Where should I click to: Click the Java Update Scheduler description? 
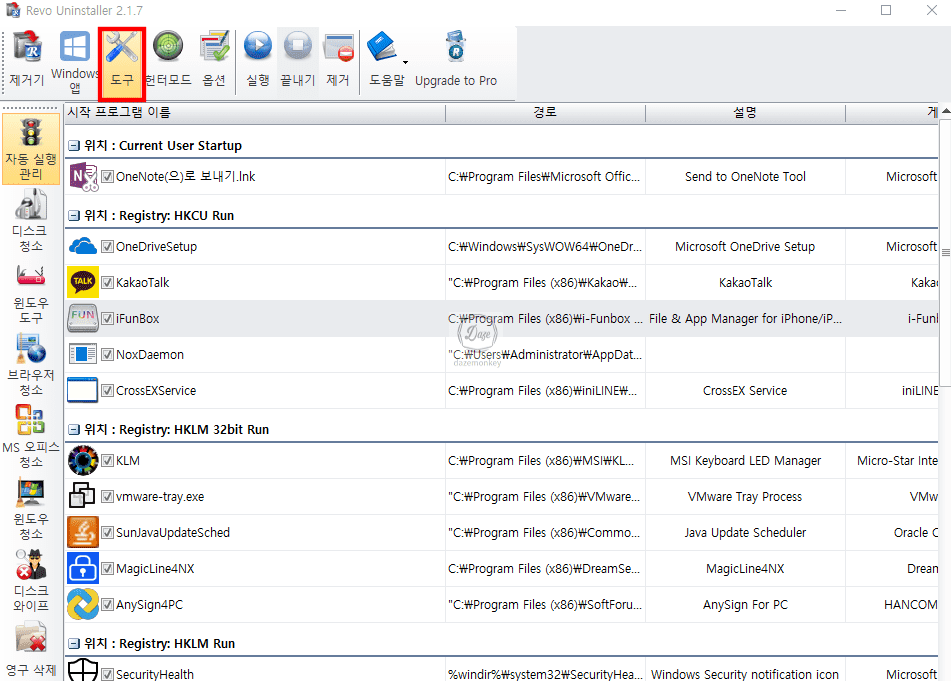pos(745,532)
